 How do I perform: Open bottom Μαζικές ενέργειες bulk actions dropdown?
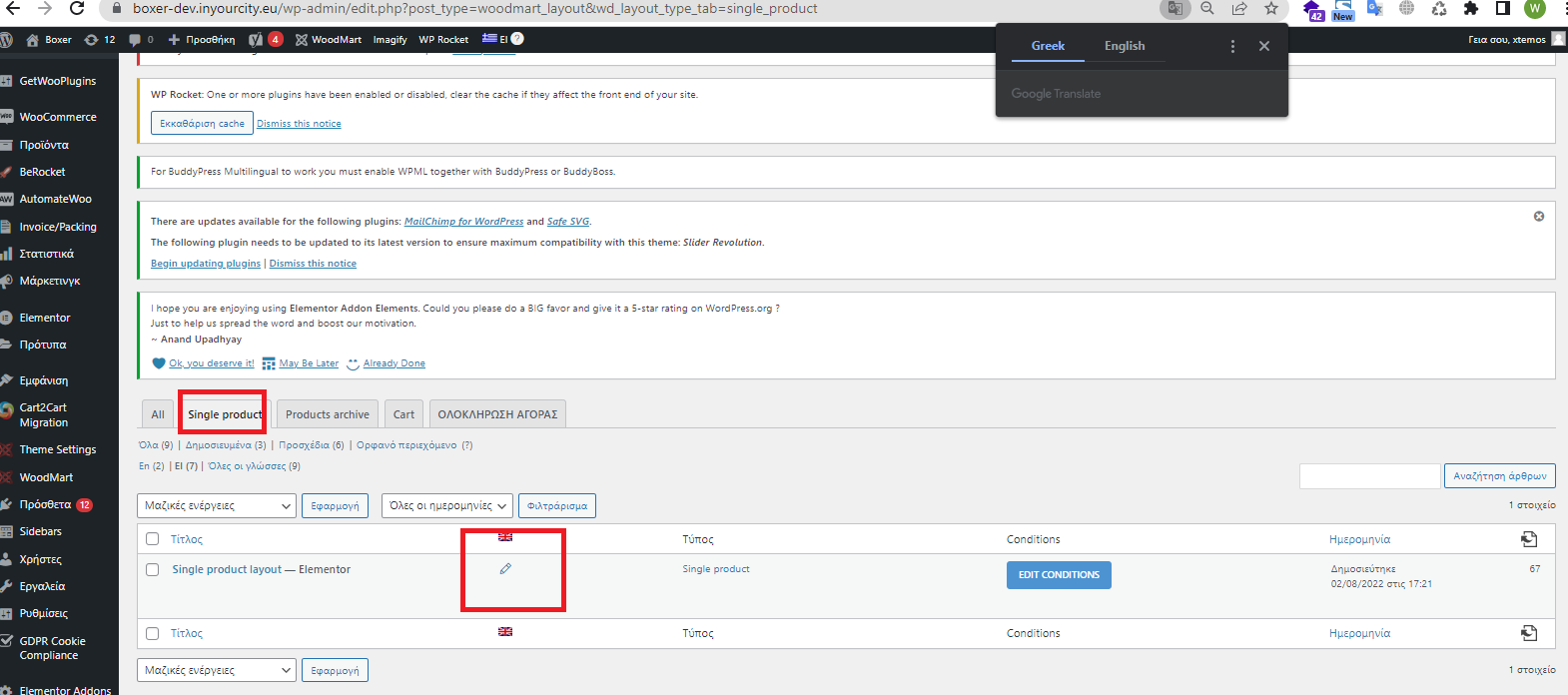point(216,671)
